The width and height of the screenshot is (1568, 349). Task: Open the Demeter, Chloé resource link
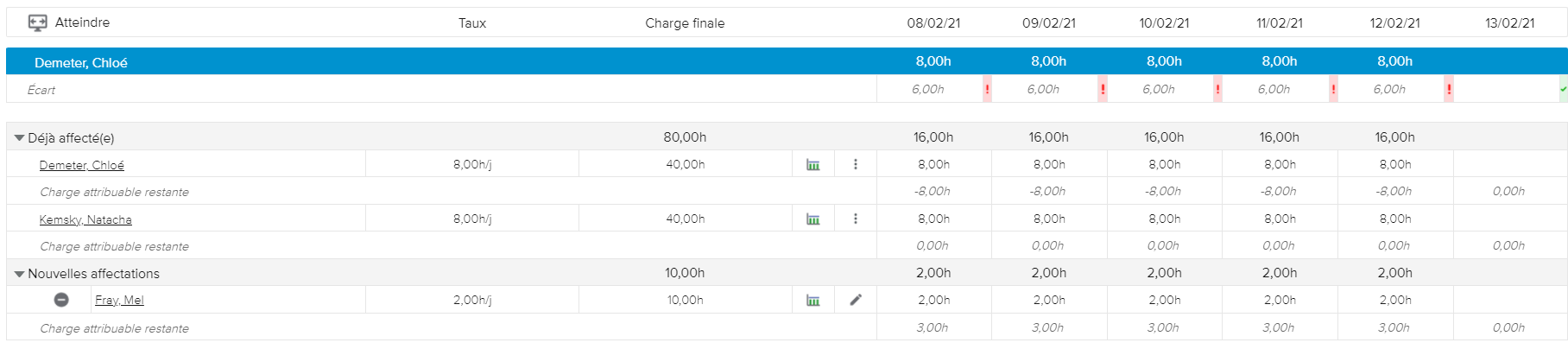pyautogui.click(x=81, y=165)
